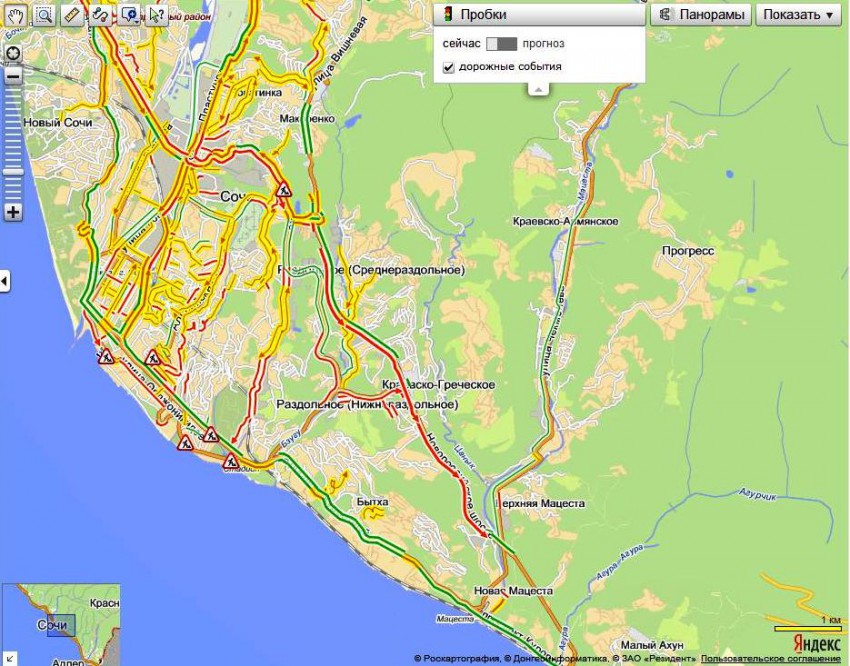The width and height of the screenshot is (850, 666).
Task: Activate the info pointer tool
Action: tap(157, 15)
